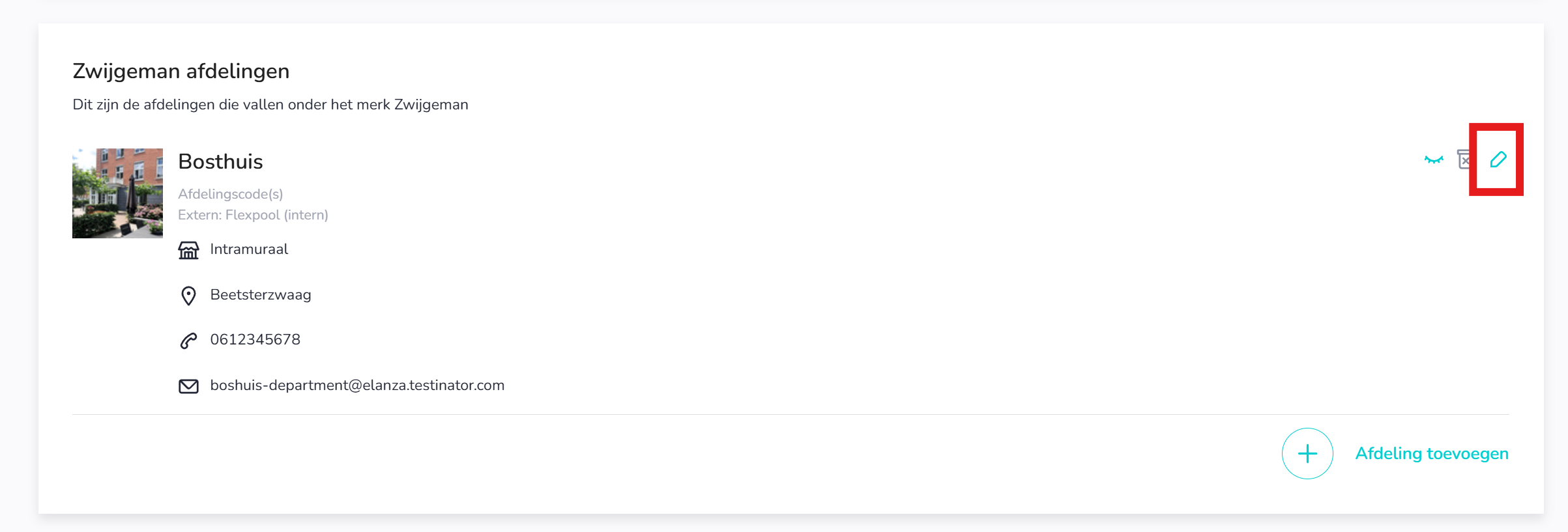The height and width of the screenshot is (532, 1568).
Task: Click the storefront icon beside Intramuraal
Action: 188,250
